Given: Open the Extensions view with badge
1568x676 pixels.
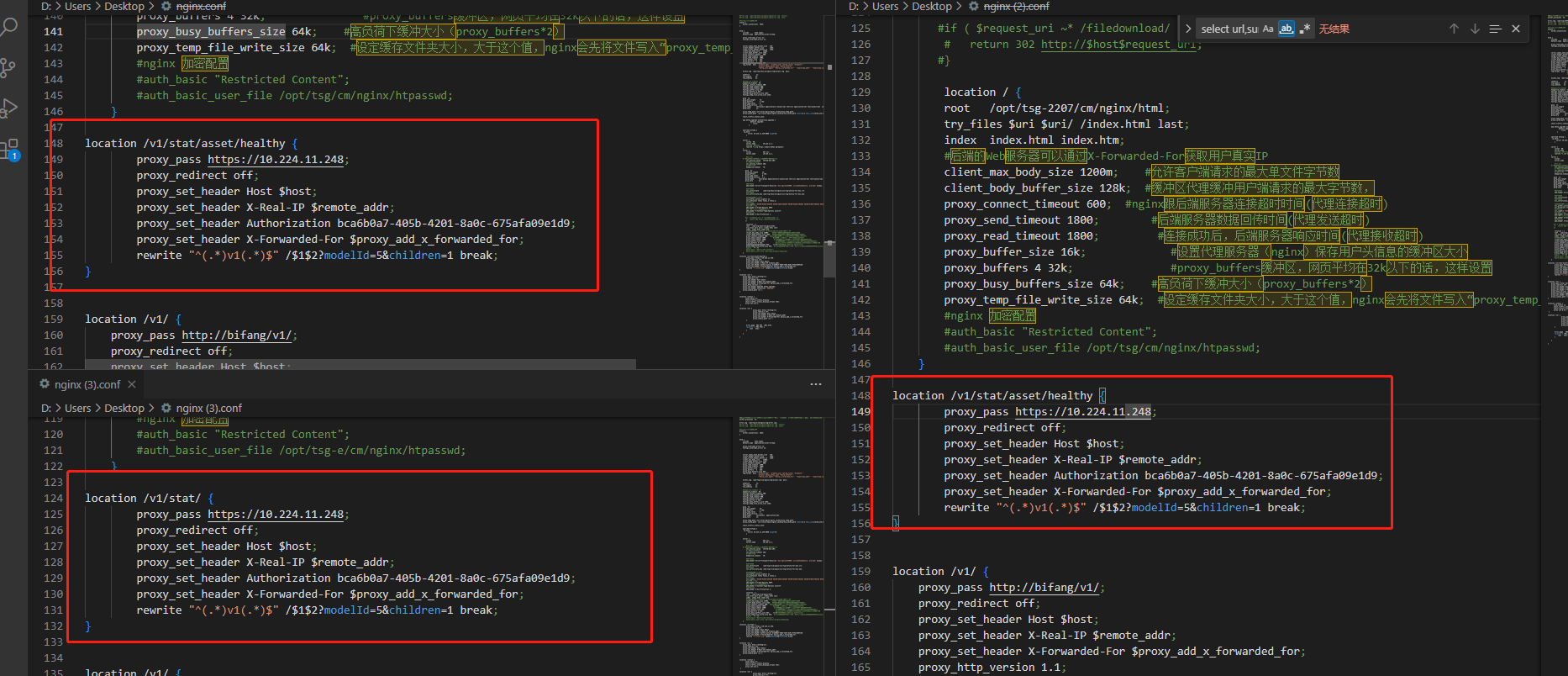Looking at the screenshot, I should coord(9,150).
